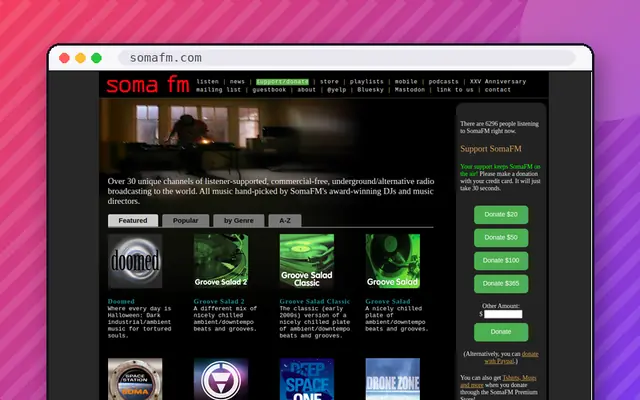This screenshot has width=640, height=400.
Task: Click the 'Over 30 unique channels' description text
Action: [271, 191]
